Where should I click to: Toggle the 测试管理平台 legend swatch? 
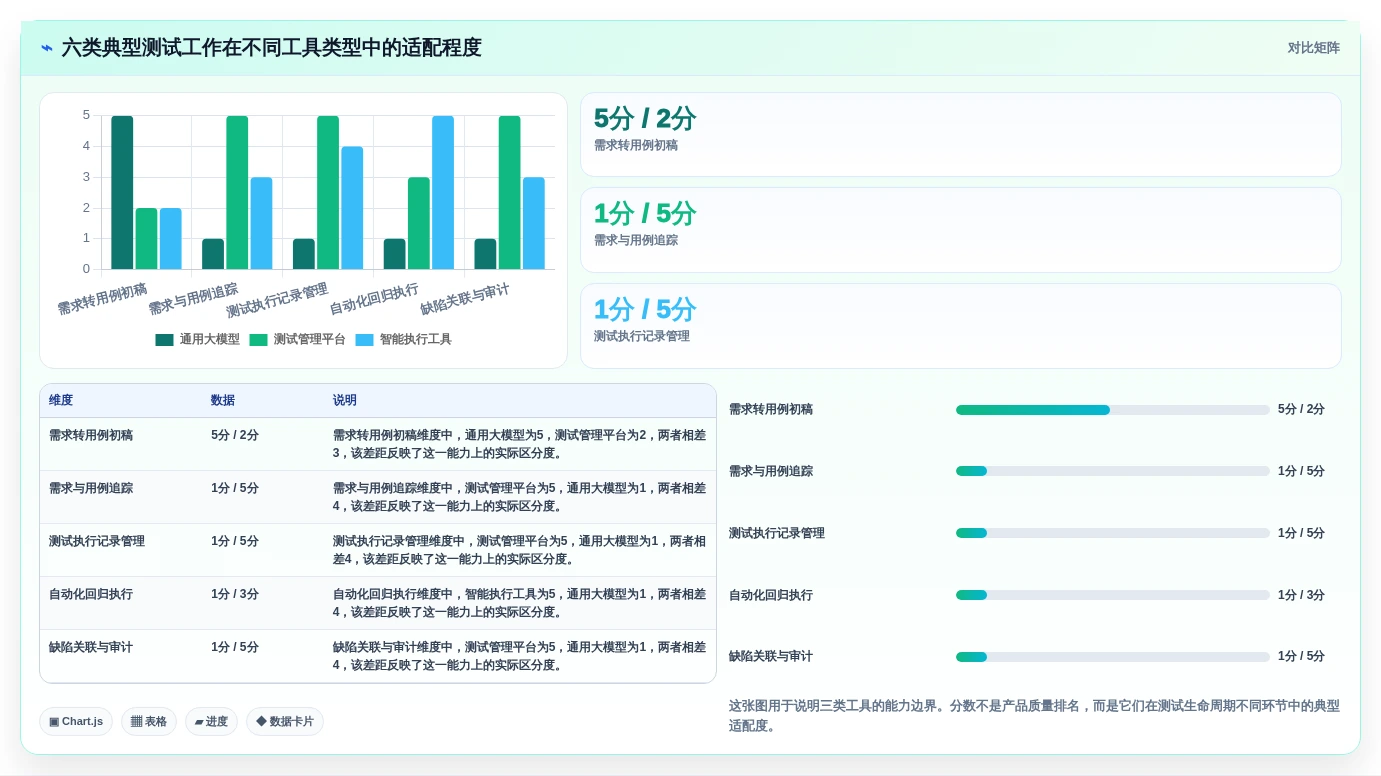[258, 340]
